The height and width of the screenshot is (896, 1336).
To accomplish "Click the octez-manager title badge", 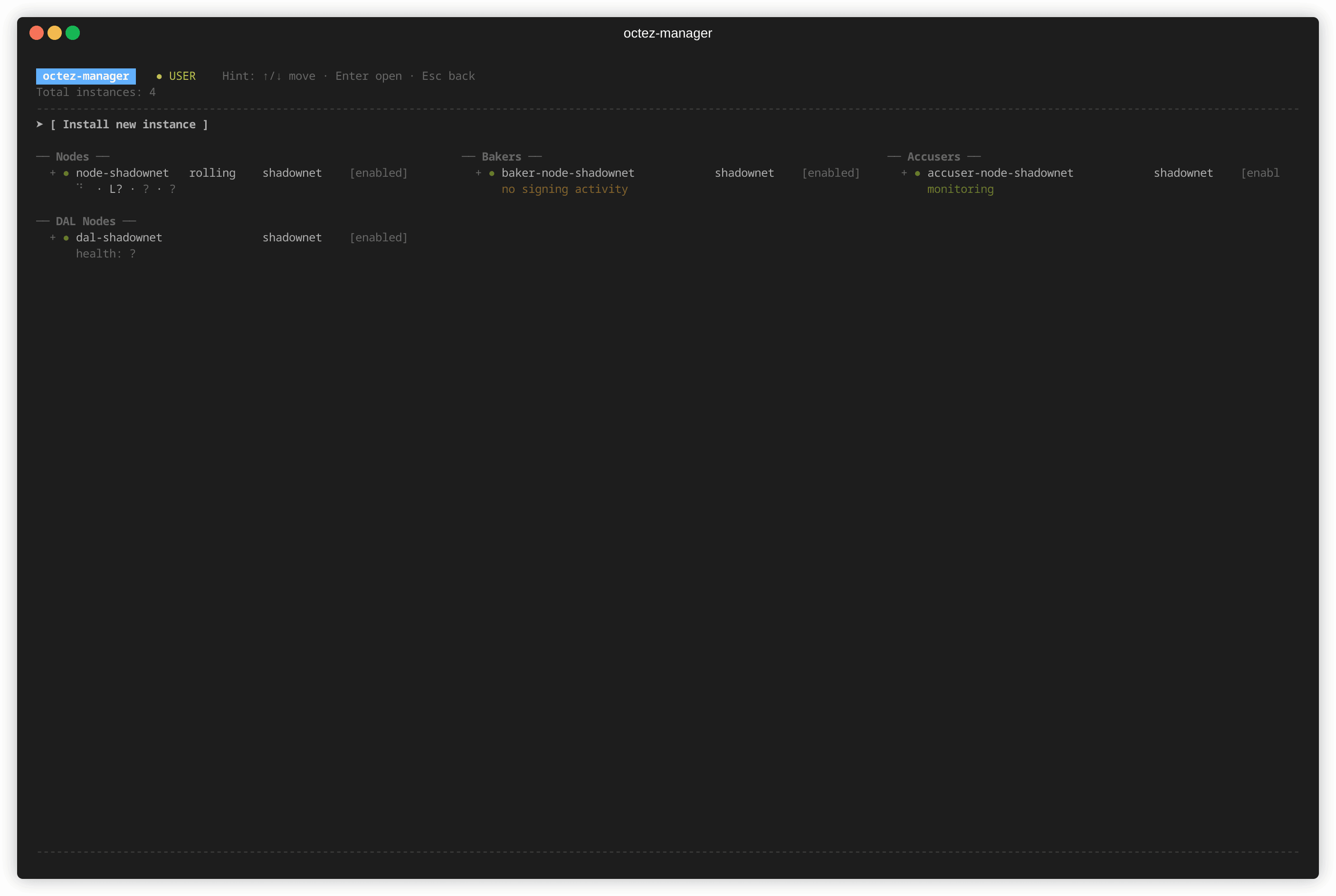I will pyautogui.click(x=86, y=76).
